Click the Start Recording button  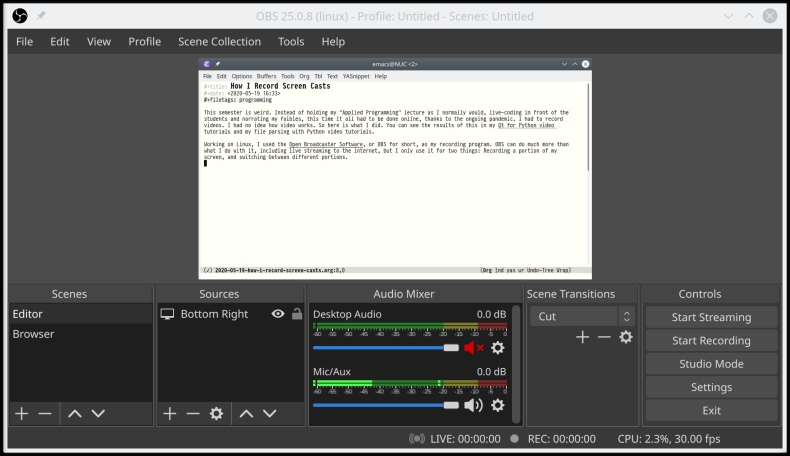tap(711, 340)
